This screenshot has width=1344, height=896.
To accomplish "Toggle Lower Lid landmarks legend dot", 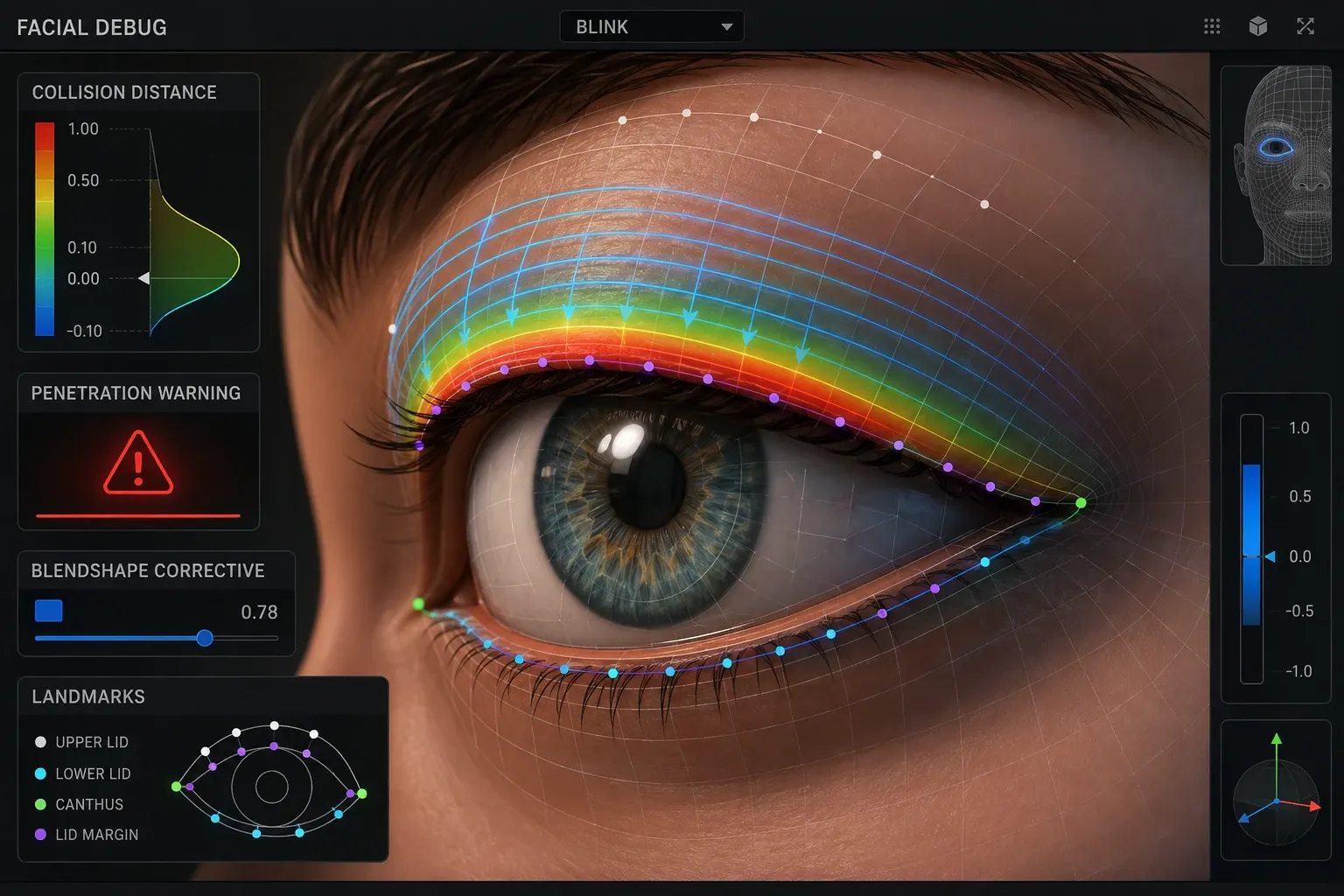I will point(40,773).
